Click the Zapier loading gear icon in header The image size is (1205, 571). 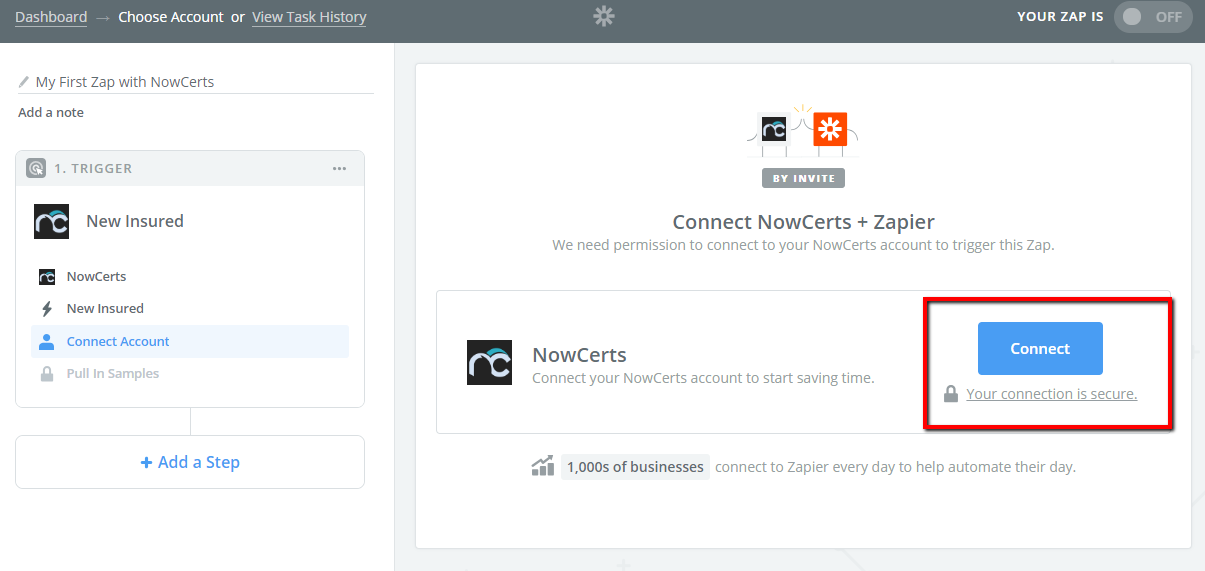click(603, 16)
